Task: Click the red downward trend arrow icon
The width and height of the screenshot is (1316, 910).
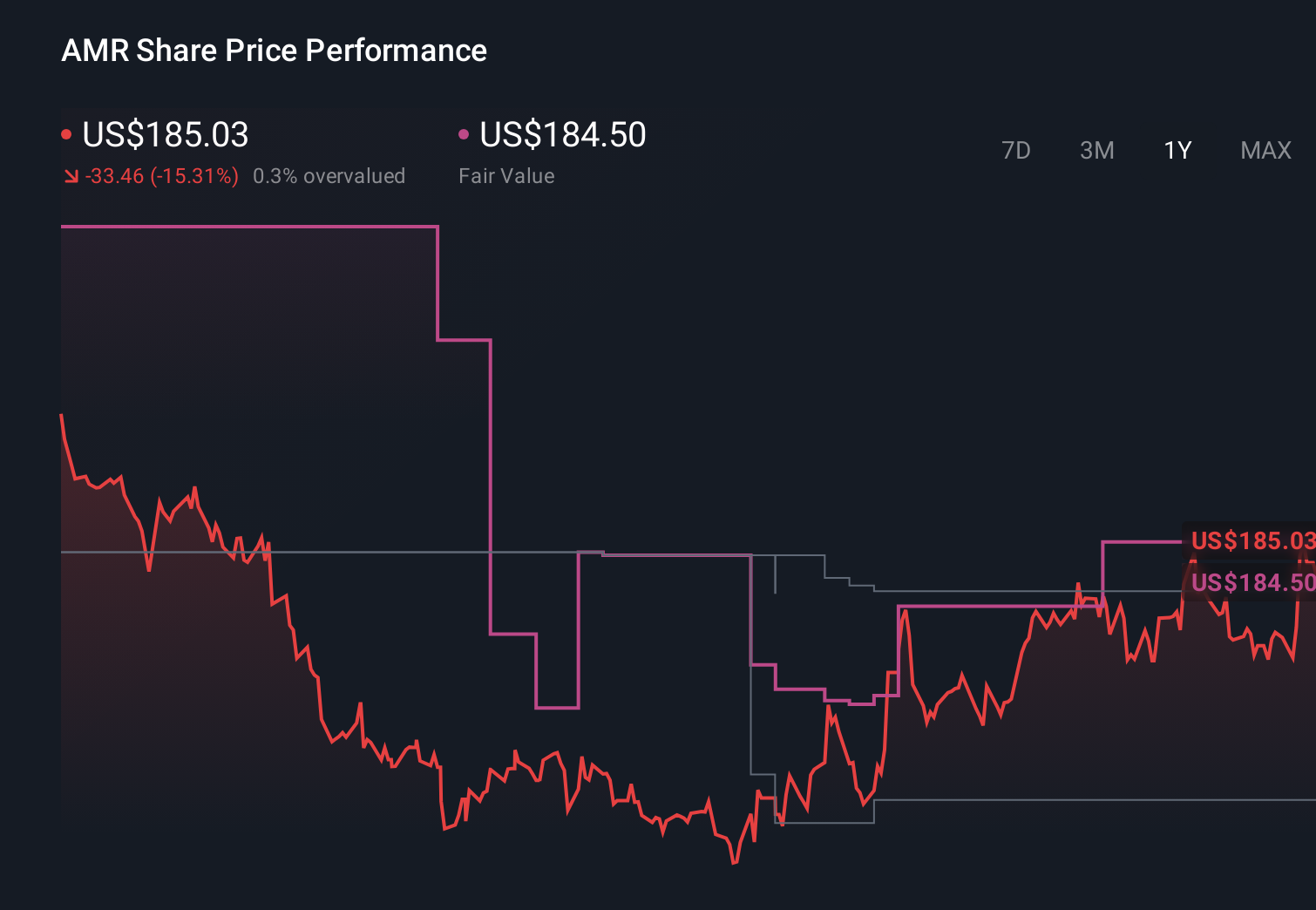Action: coord(71,176)
